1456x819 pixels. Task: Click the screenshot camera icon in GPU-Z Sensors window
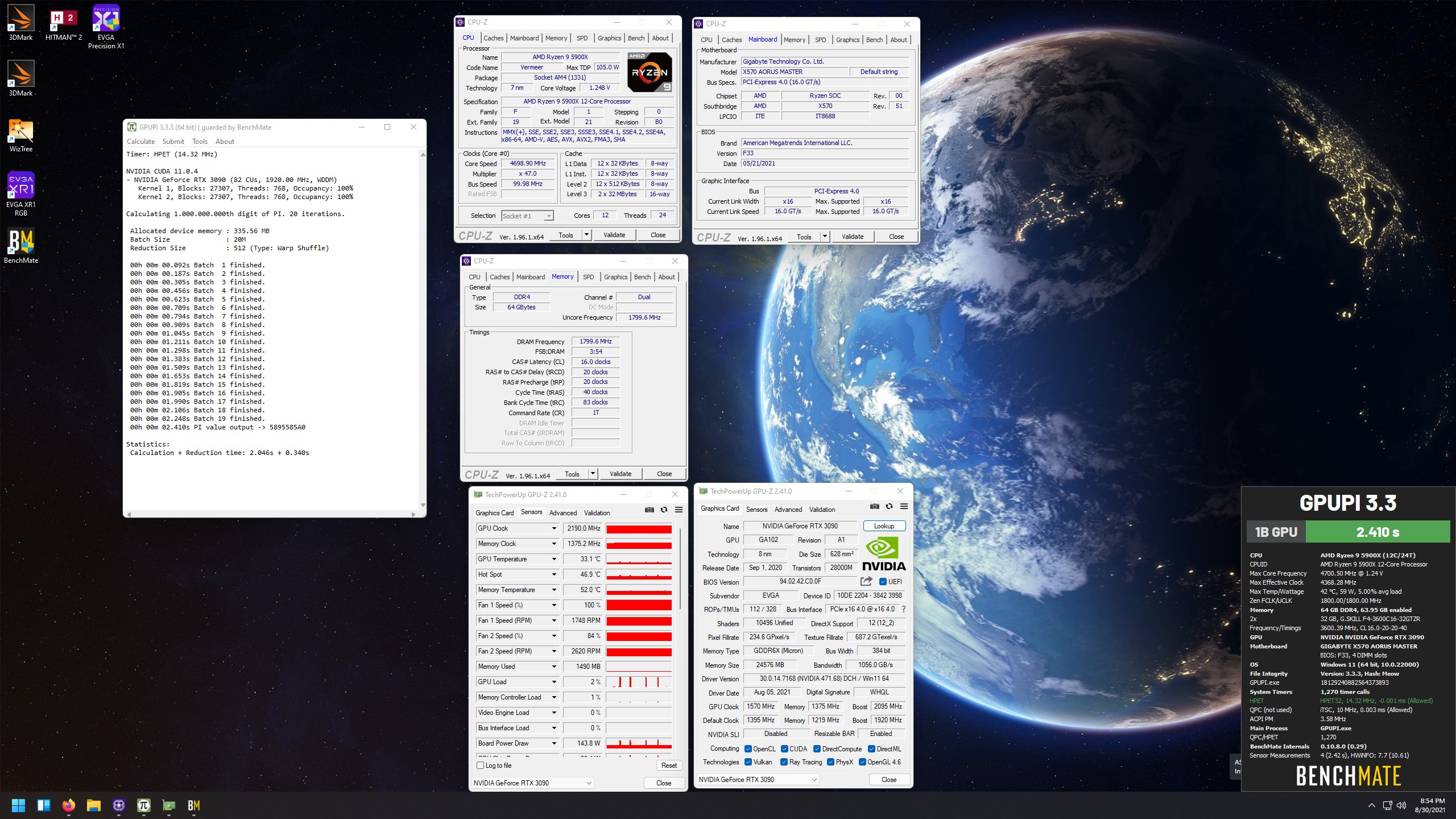click(x=649, y=510)
